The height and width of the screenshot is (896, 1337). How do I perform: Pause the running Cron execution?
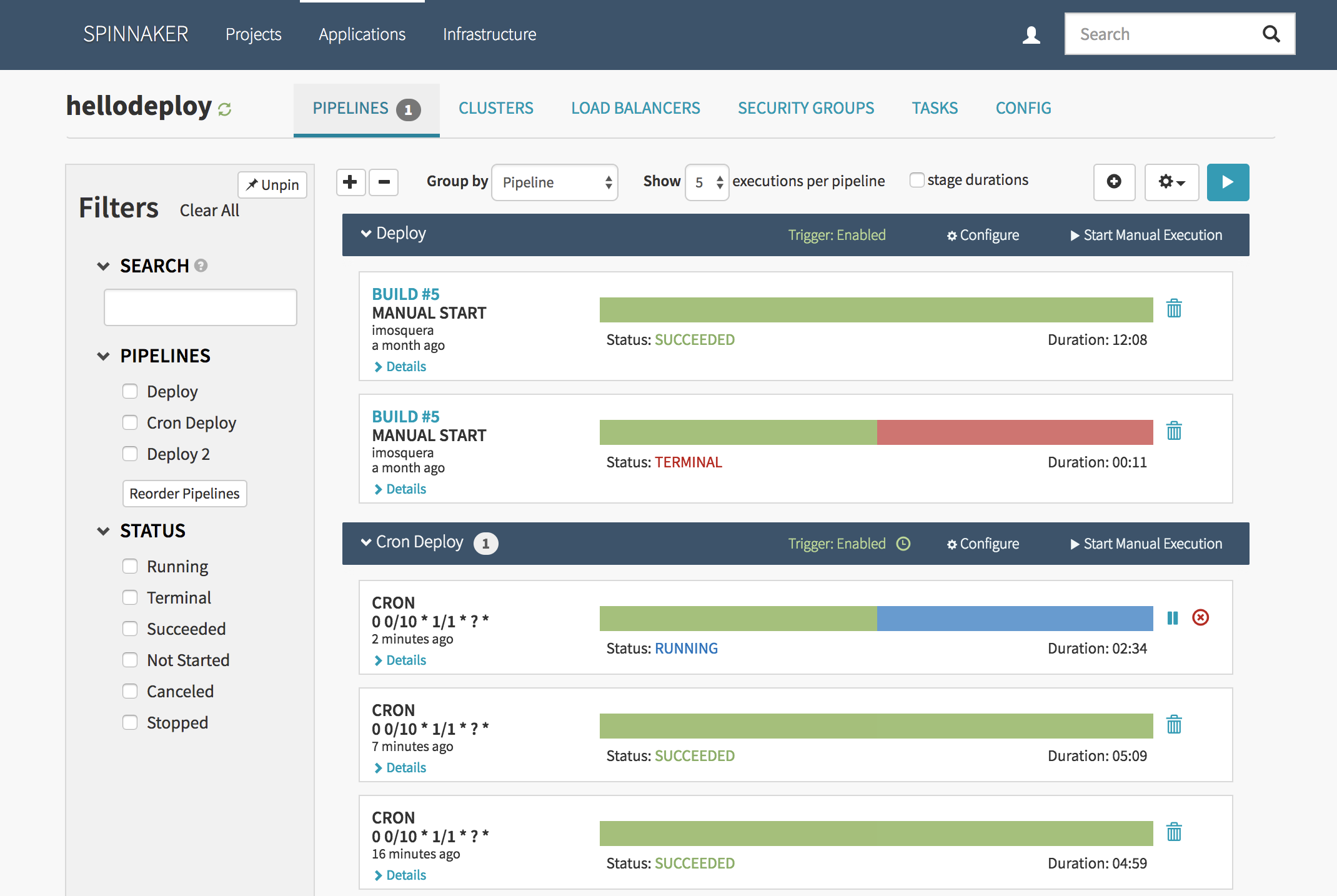click(1172, 618)
